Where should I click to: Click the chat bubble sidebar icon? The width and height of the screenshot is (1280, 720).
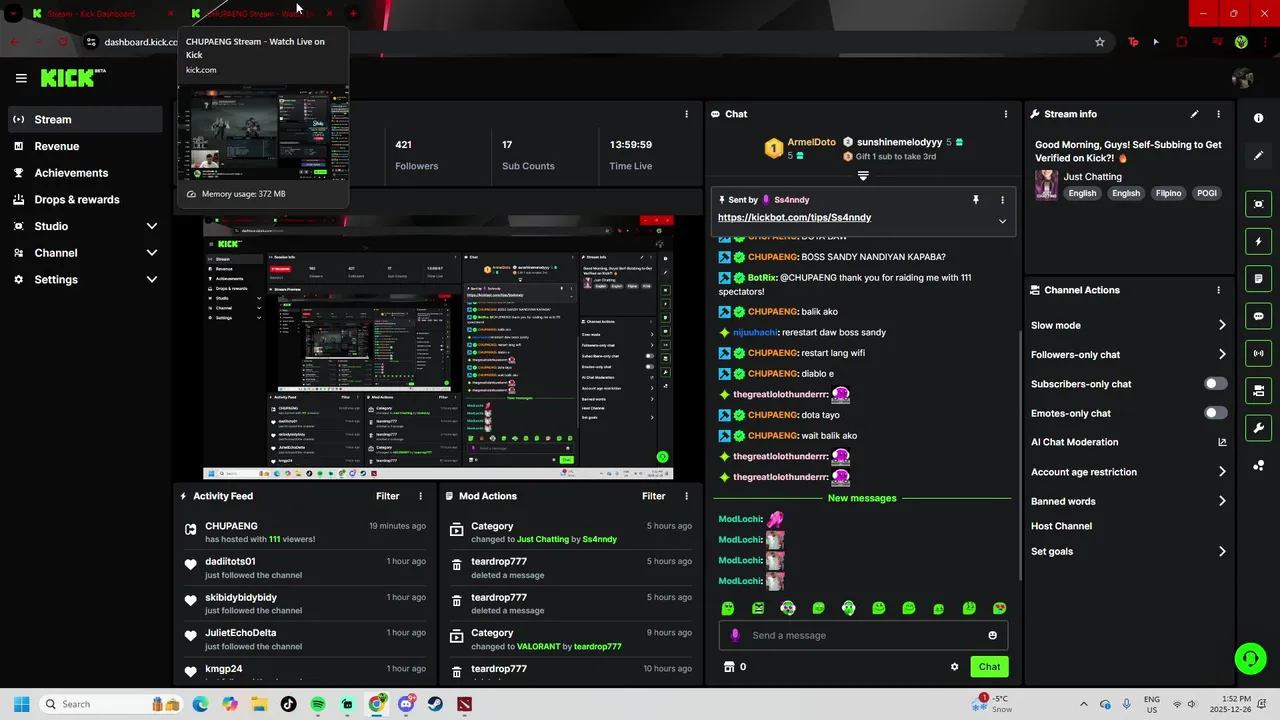coord(1258,316)
